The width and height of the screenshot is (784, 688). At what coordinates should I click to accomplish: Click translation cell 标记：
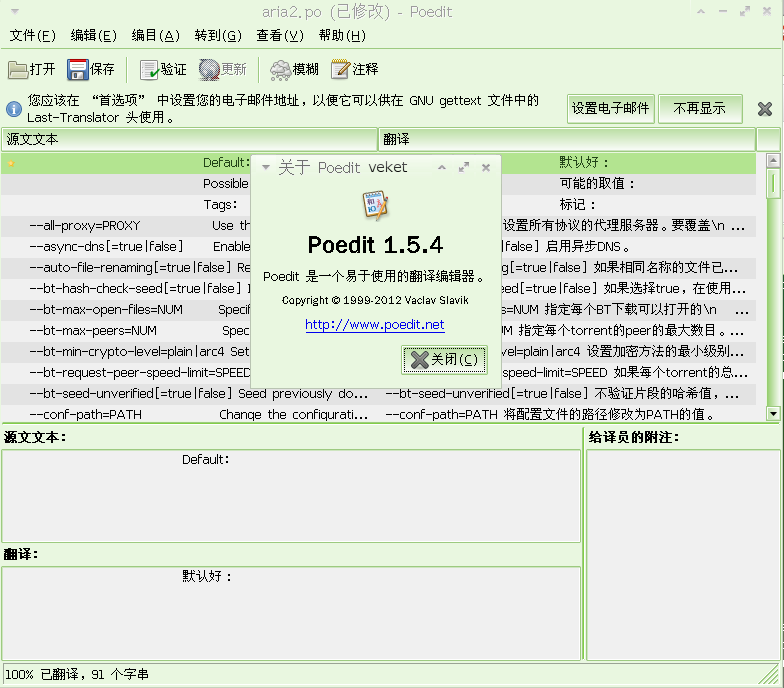[x=578, y=205]
